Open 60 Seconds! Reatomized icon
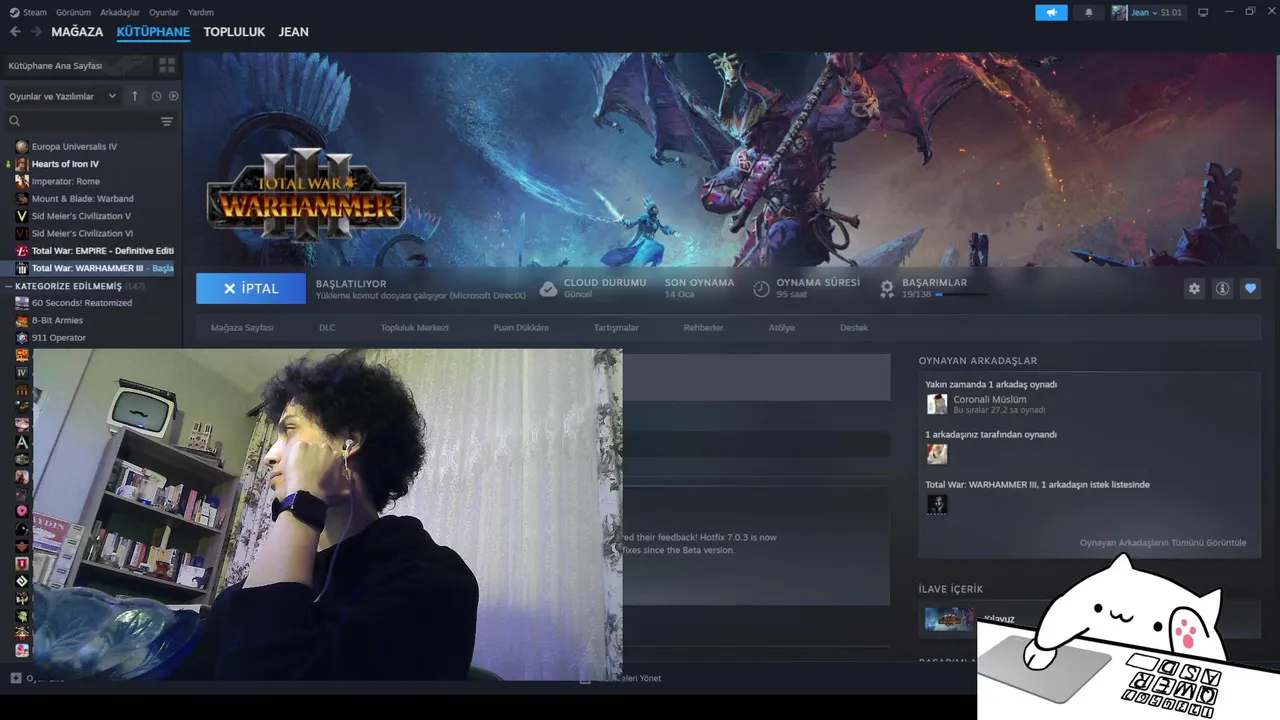The height and width of the screenshot is (720, 1280). (22, 303)
